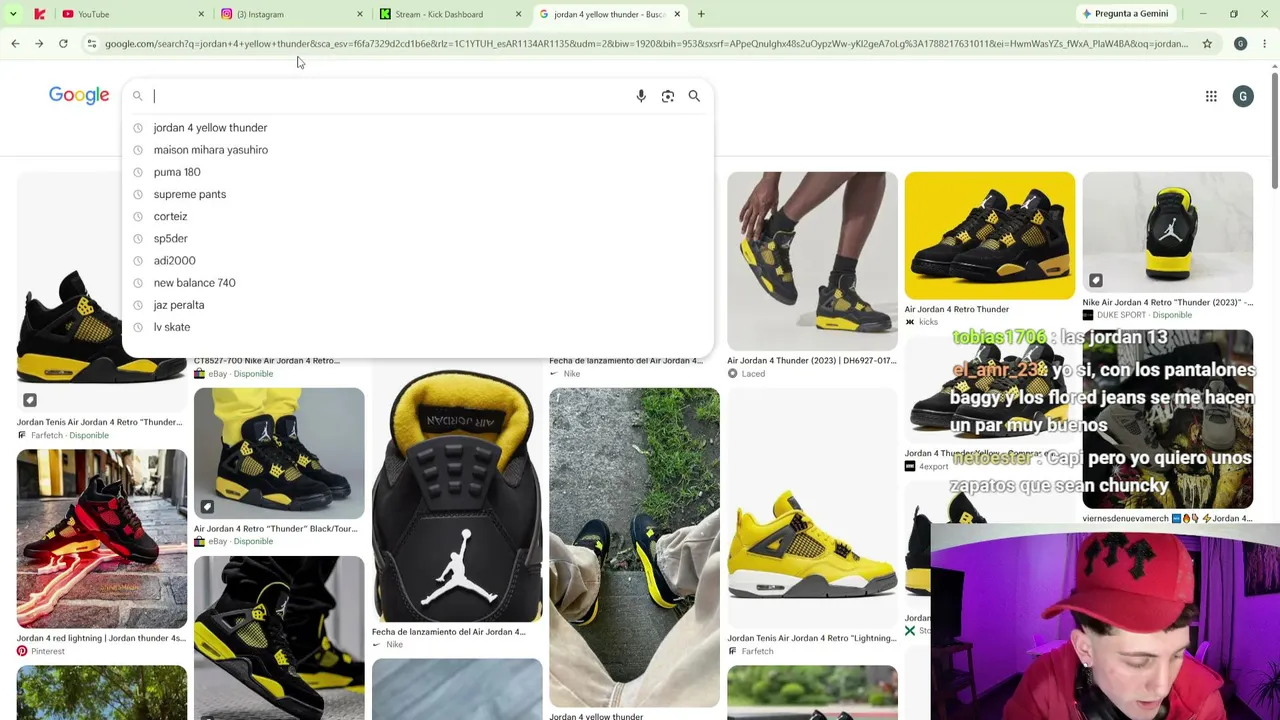Screen dimensions: 1280x720
Task: Open the on-feet grass photo thumbnail
Action: 634,548
